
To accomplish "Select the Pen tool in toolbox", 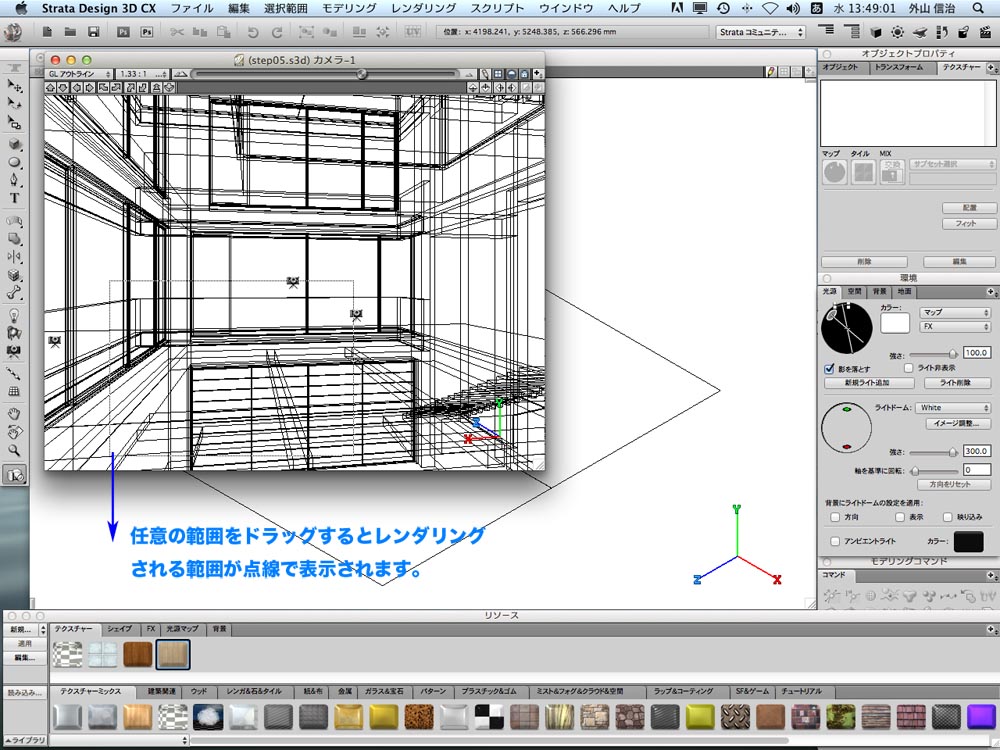I will 14,180.
